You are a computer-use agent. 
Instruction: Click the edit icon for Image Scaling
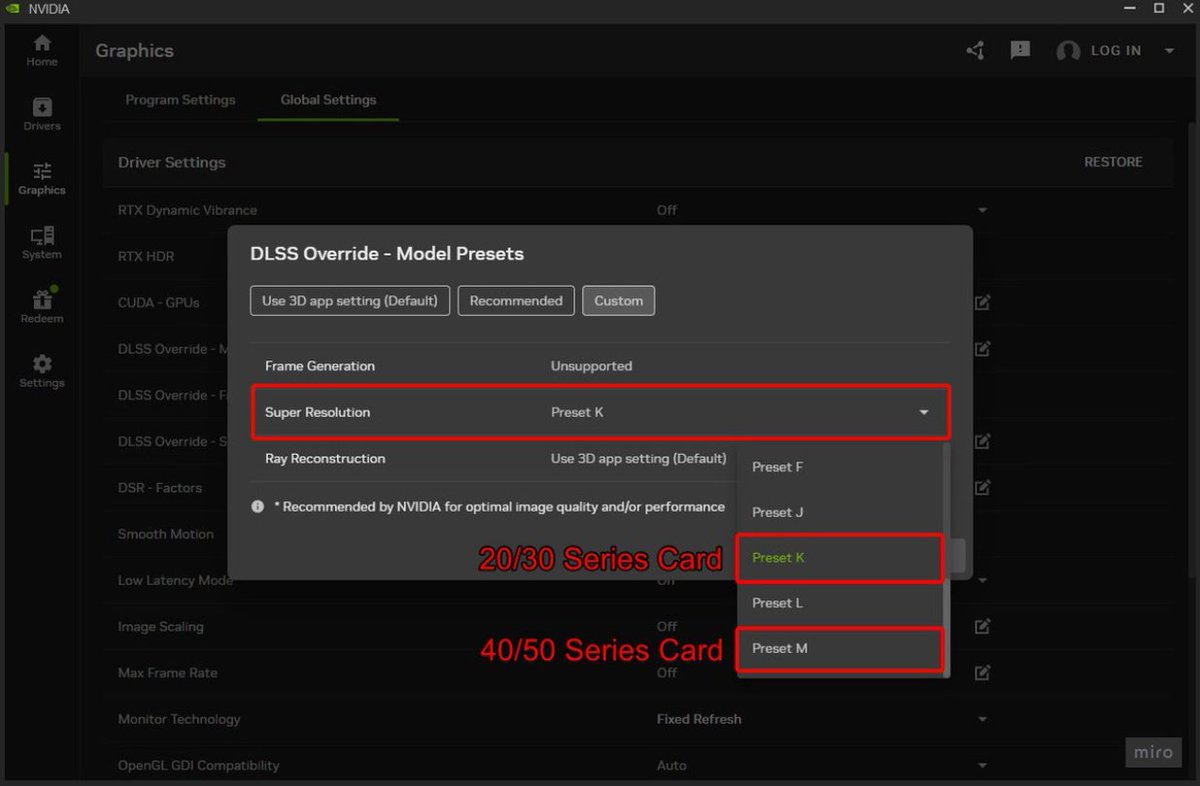tap(983, 626)
